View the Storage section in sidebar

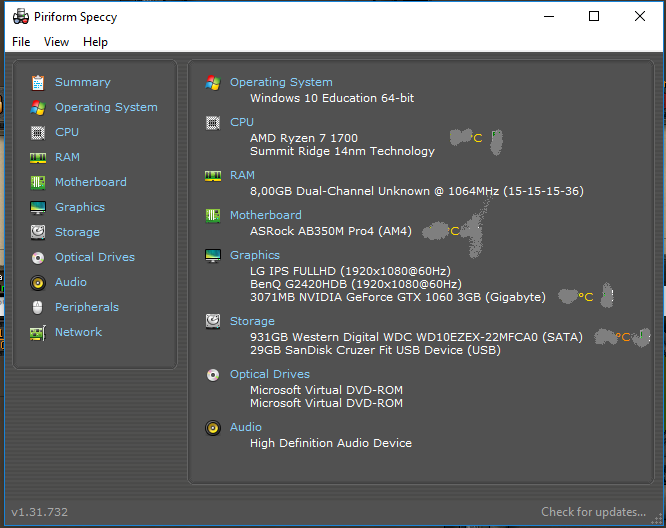tap(77, 232)
